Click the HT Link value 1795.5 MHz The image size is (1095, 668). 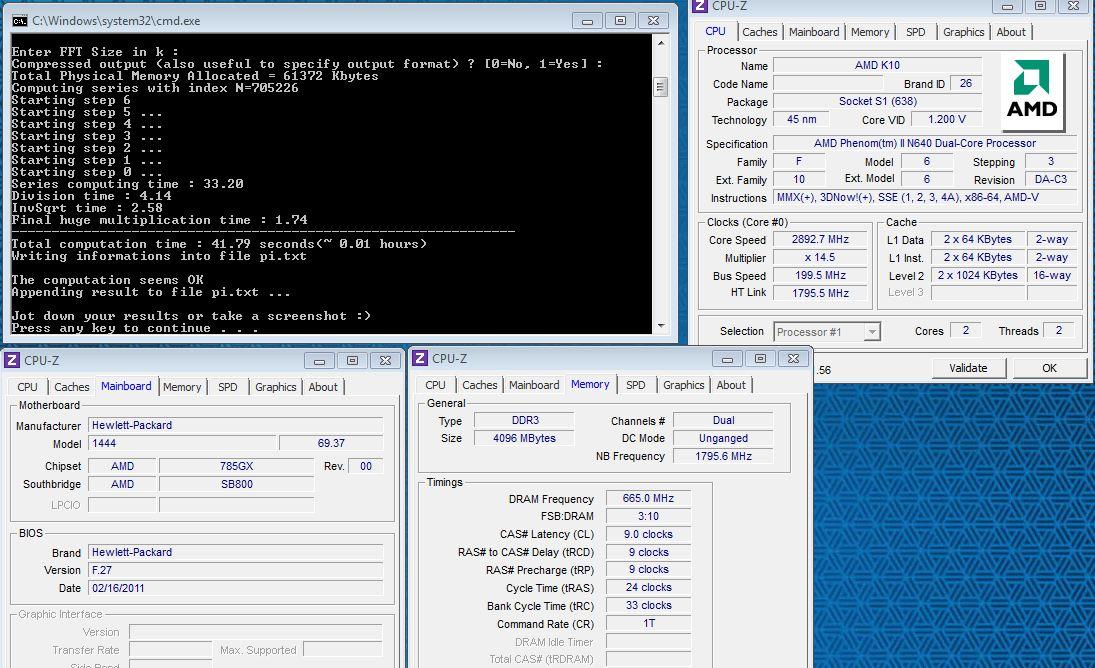pos(820,293)
